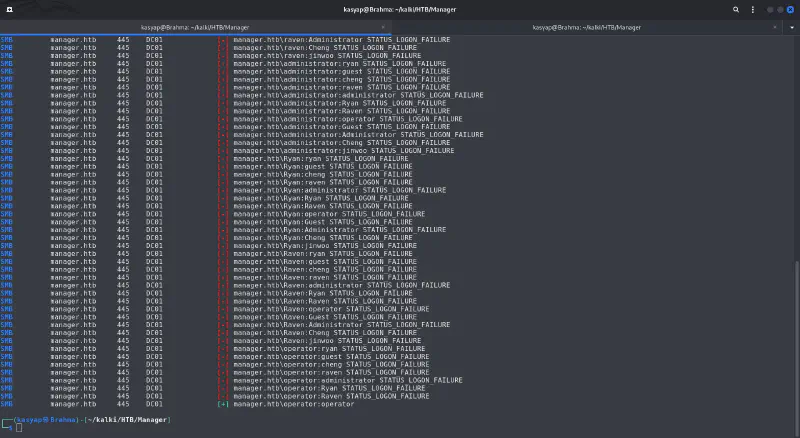This screenshot has height=438, width=800.
Task: Close the terminal window
Action: [x=788, y=8]
